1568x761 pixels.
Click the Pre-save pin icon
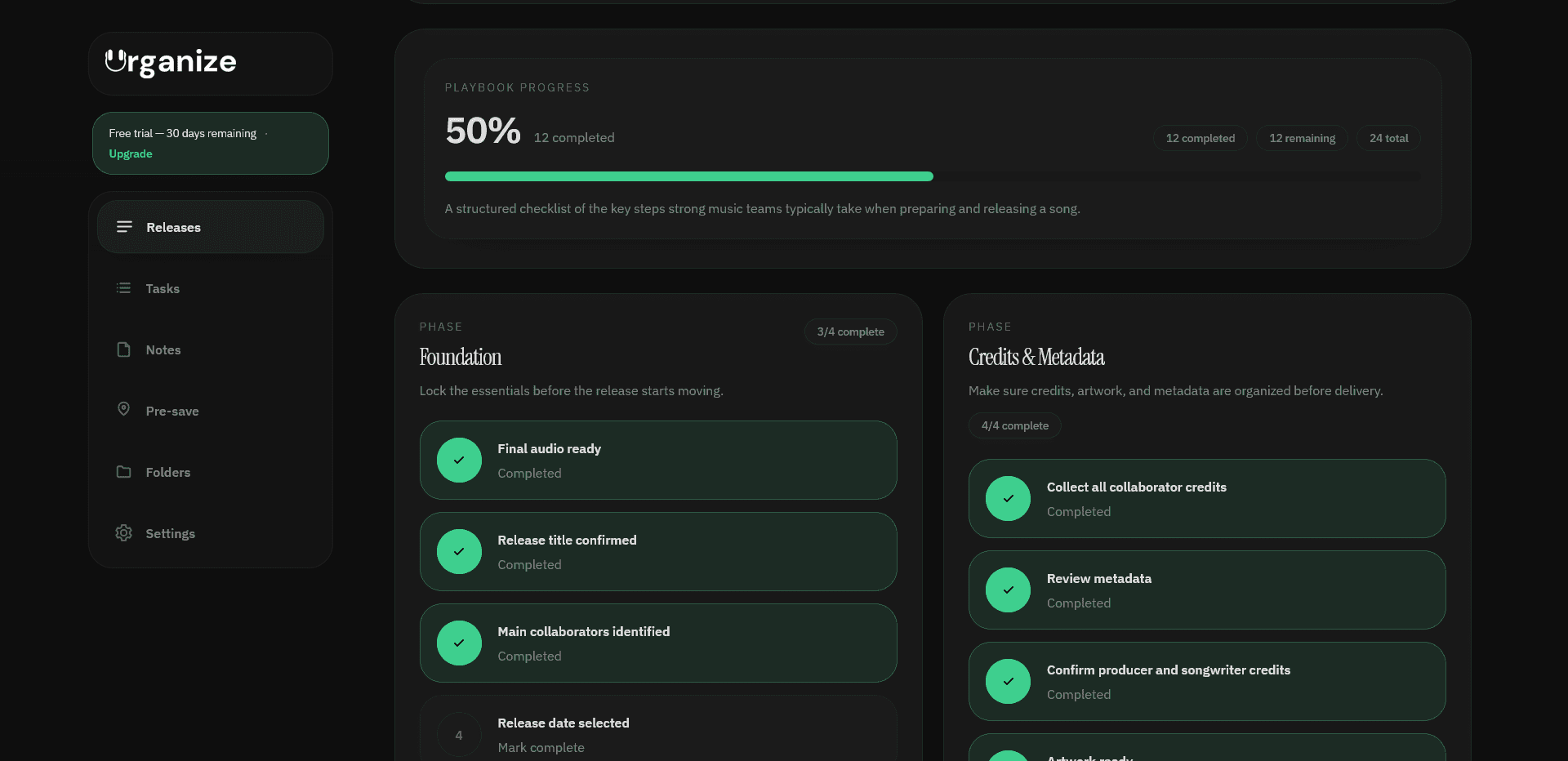coord(124,409)
